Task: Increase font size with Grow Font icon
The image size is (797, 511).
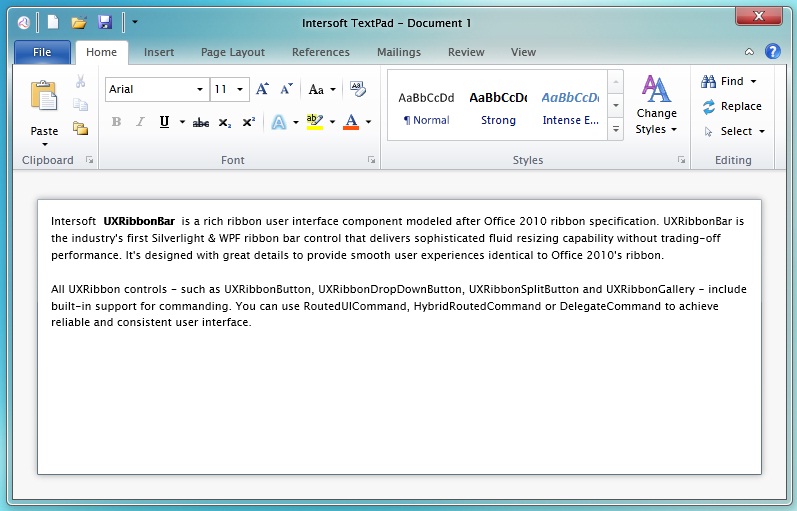Action: click(x=262, y=89)
